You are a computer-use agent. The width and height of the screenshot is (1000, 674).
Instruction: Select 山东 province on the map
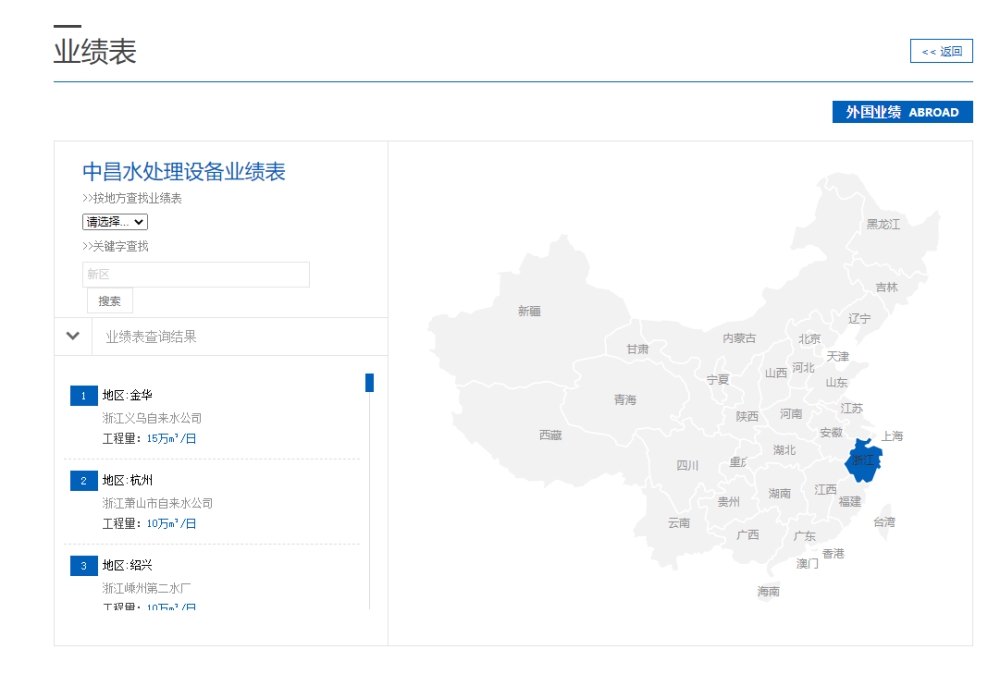(x=837, y=383)
